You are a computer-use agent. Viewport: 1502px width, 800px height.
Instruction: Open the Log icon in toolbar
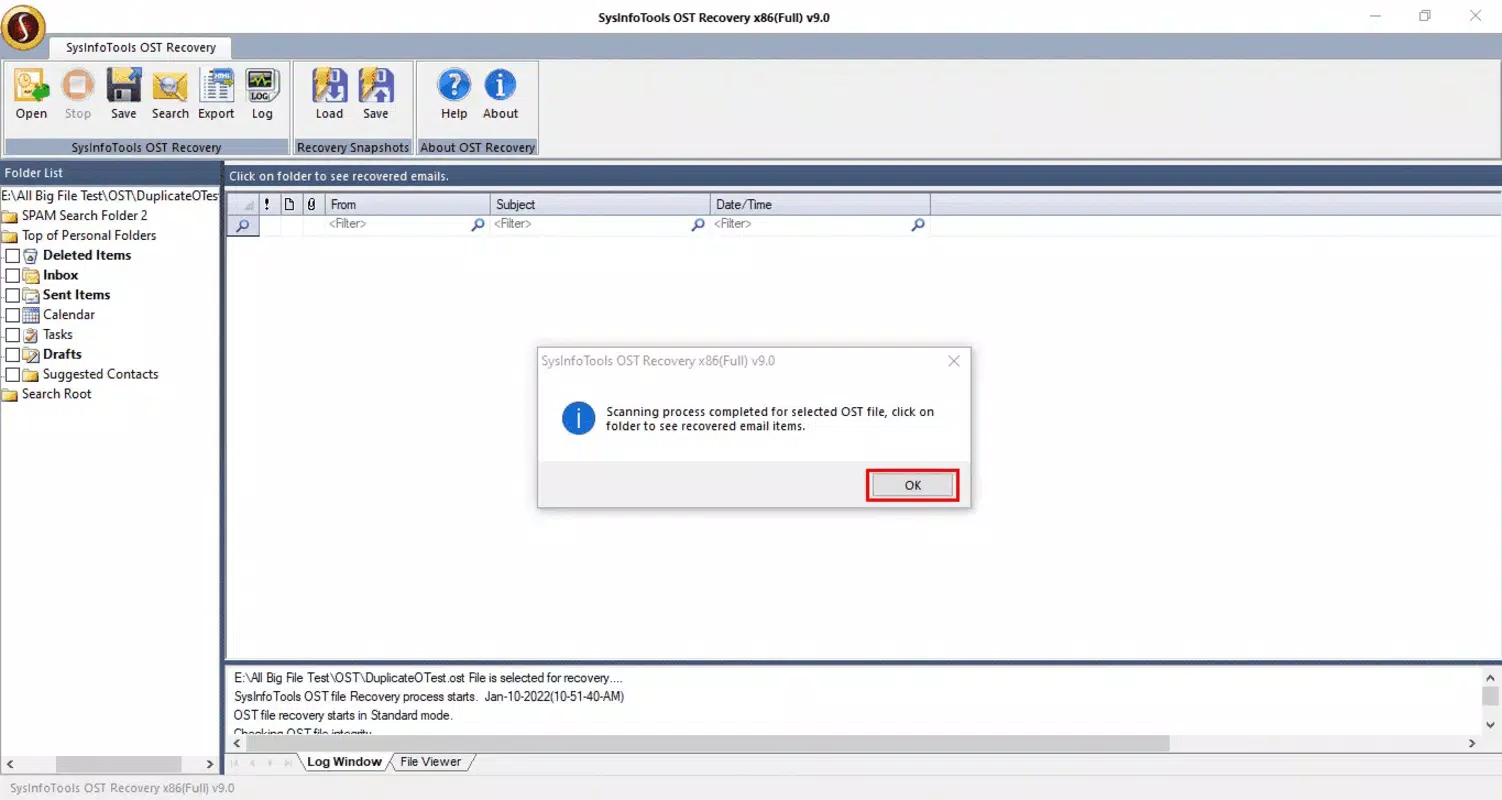[x=262, y=94]
